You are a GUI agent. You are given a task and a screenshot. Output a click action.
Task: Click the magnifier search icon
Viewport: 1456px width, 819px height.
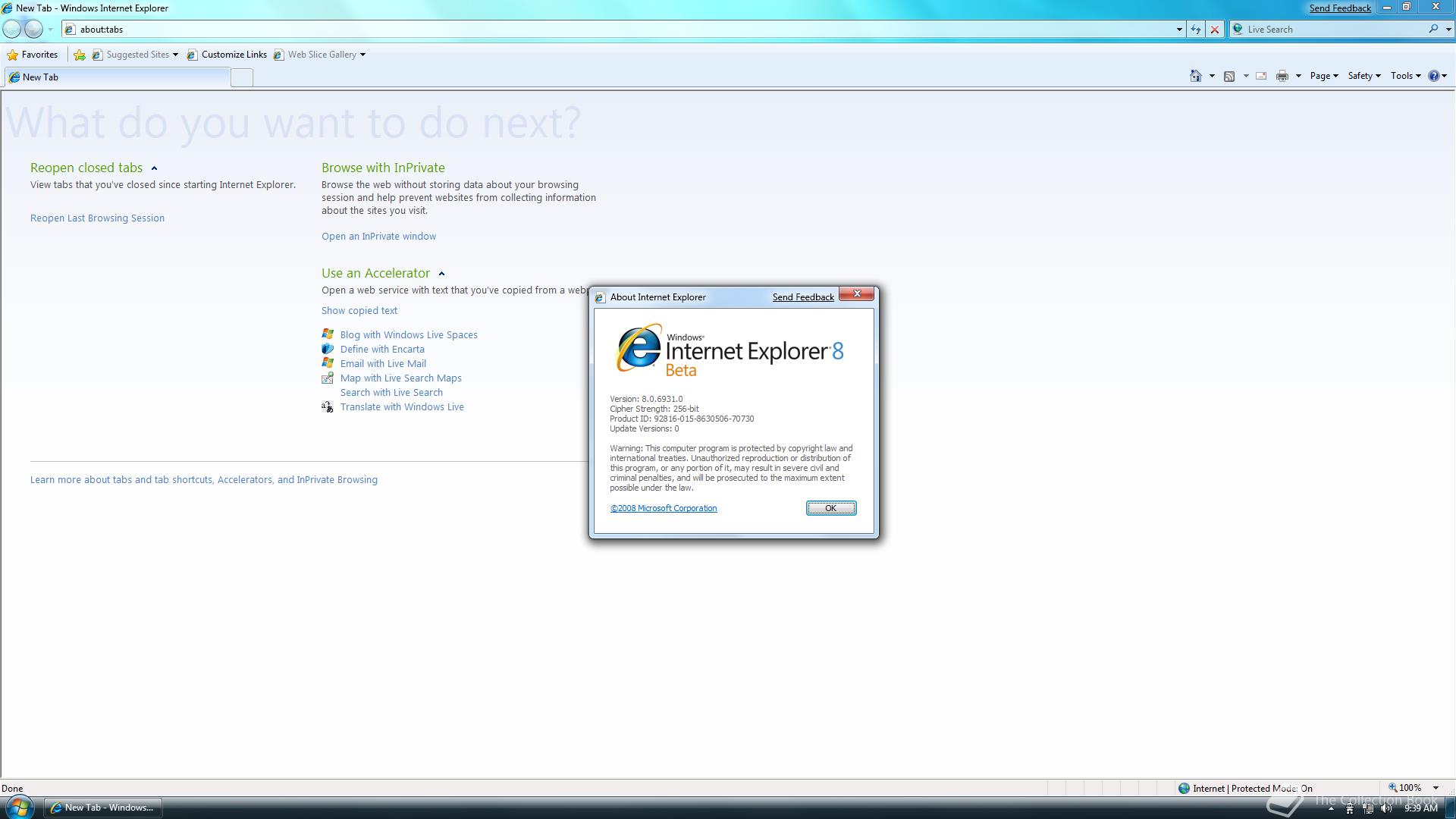(x=1433, y=29)
